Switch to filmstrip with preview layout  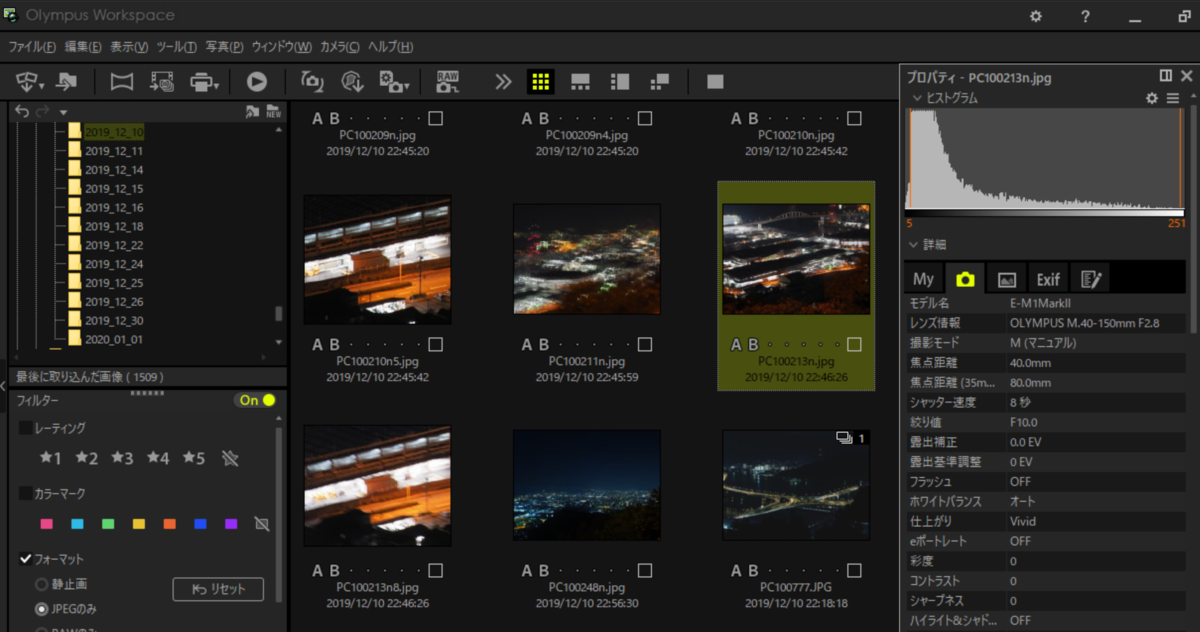(x=580, y=82)
